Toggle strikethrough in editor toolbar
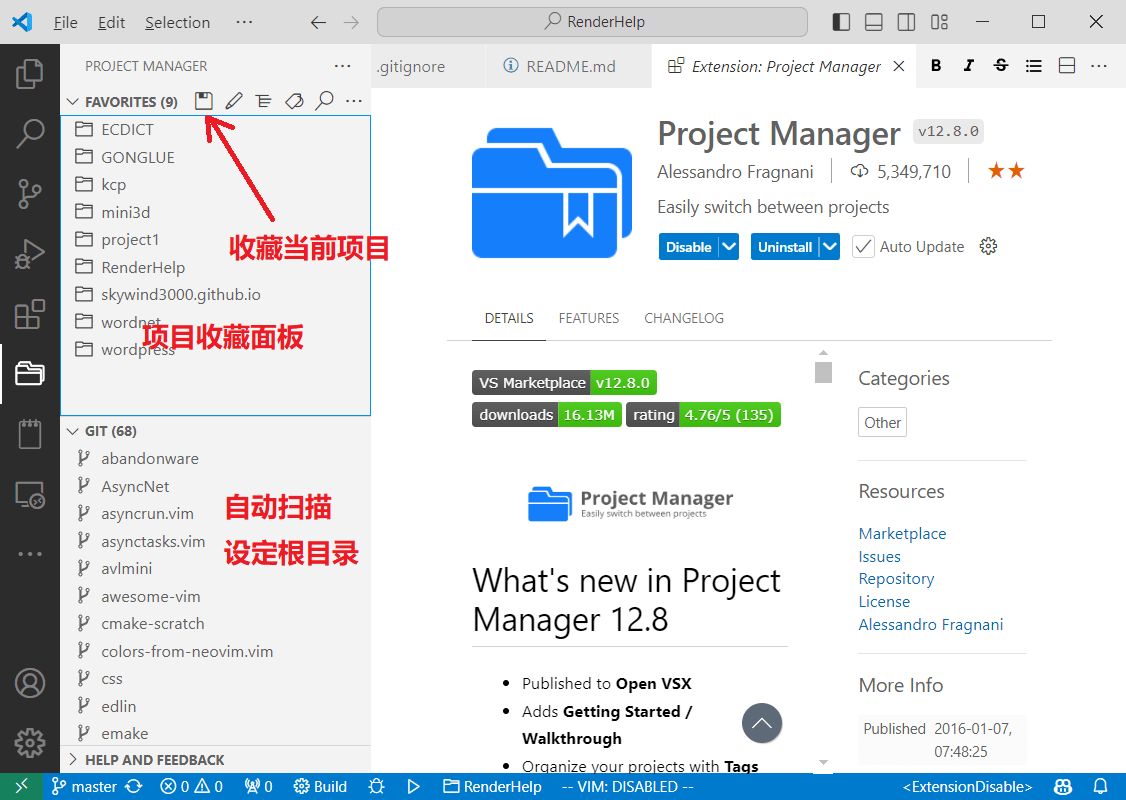 tap(1000, 66)
